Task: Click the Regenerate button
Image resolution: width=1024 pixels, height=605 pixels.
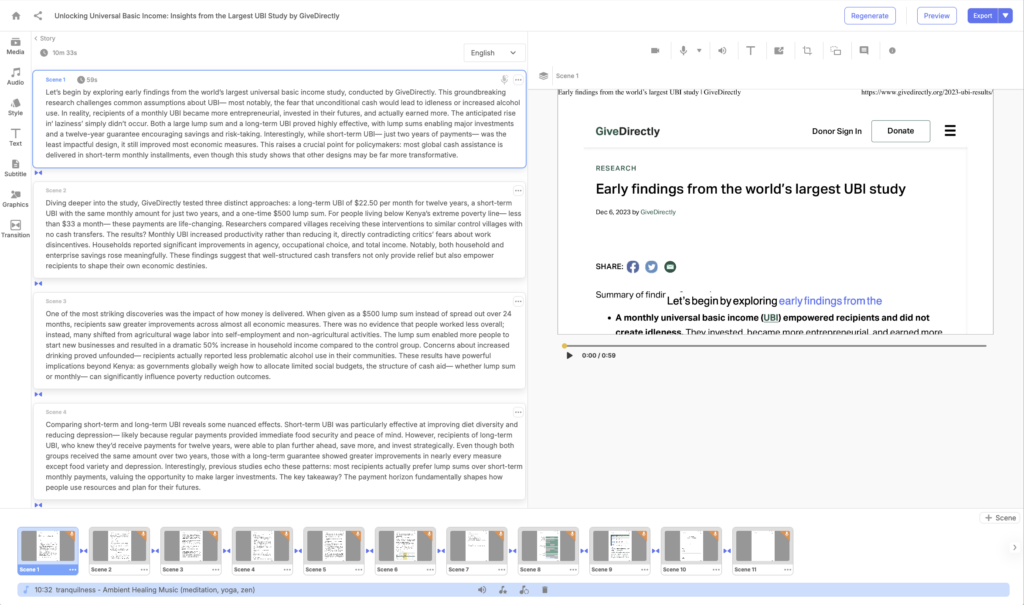Action: click(x=869, y=16)
